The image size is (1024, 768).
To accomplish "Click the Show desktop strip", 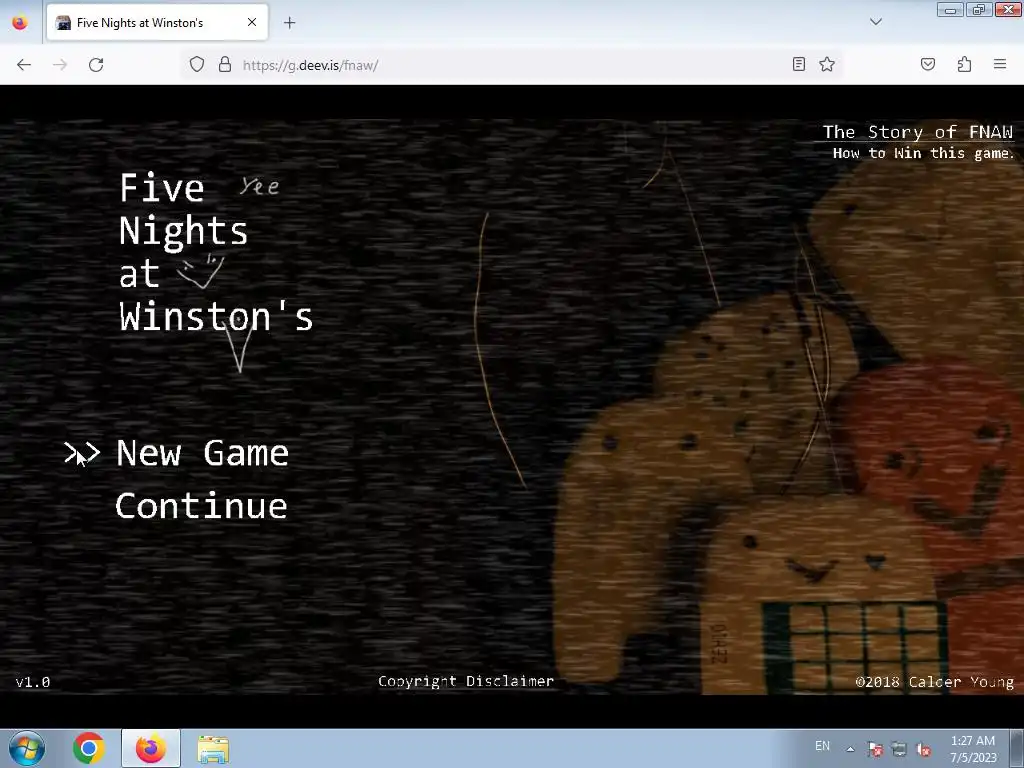I will tap(1017, 748).
